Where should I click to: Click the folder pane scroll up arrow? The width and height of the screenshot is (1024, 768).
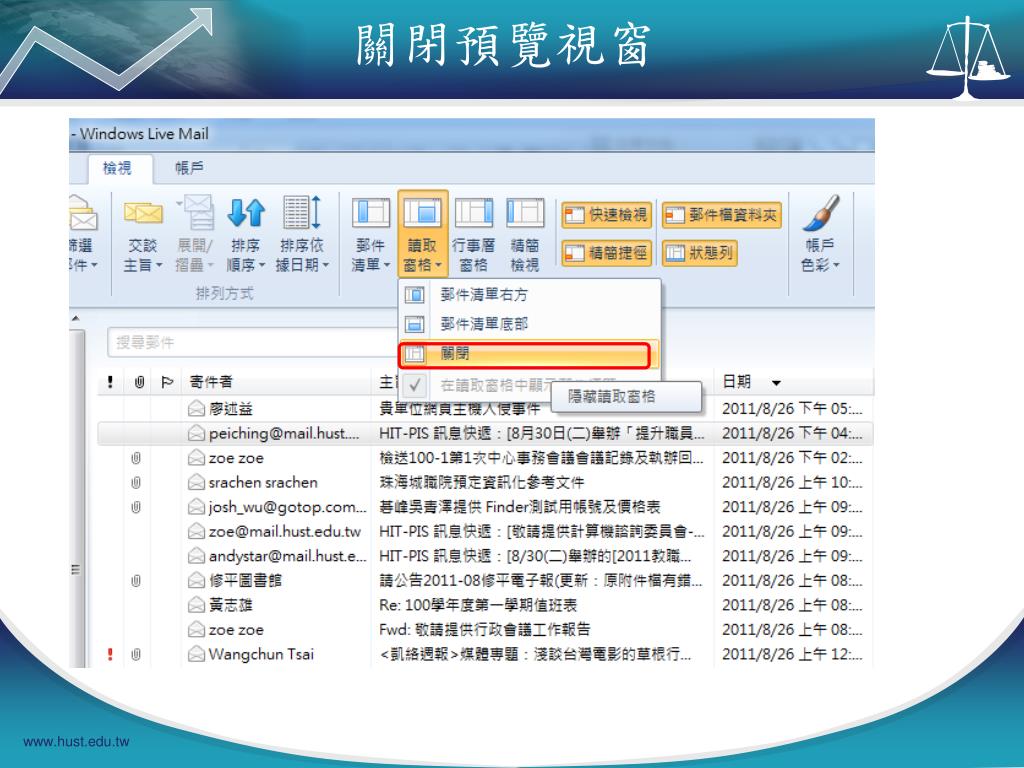click(x=76, y=319)
